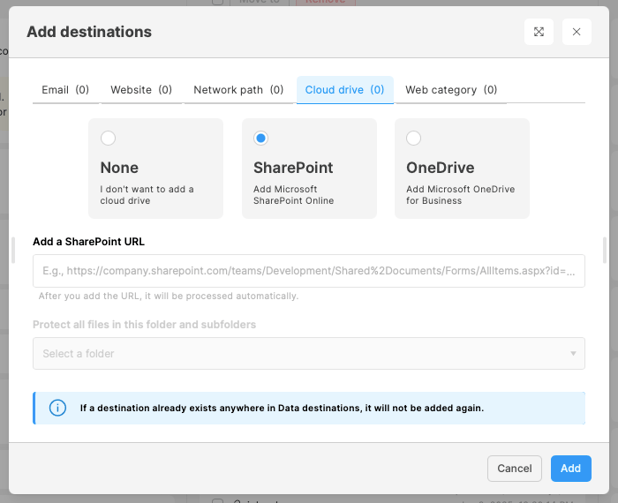Click the blue Add button

pyautogui.click(x=571, y=468)
